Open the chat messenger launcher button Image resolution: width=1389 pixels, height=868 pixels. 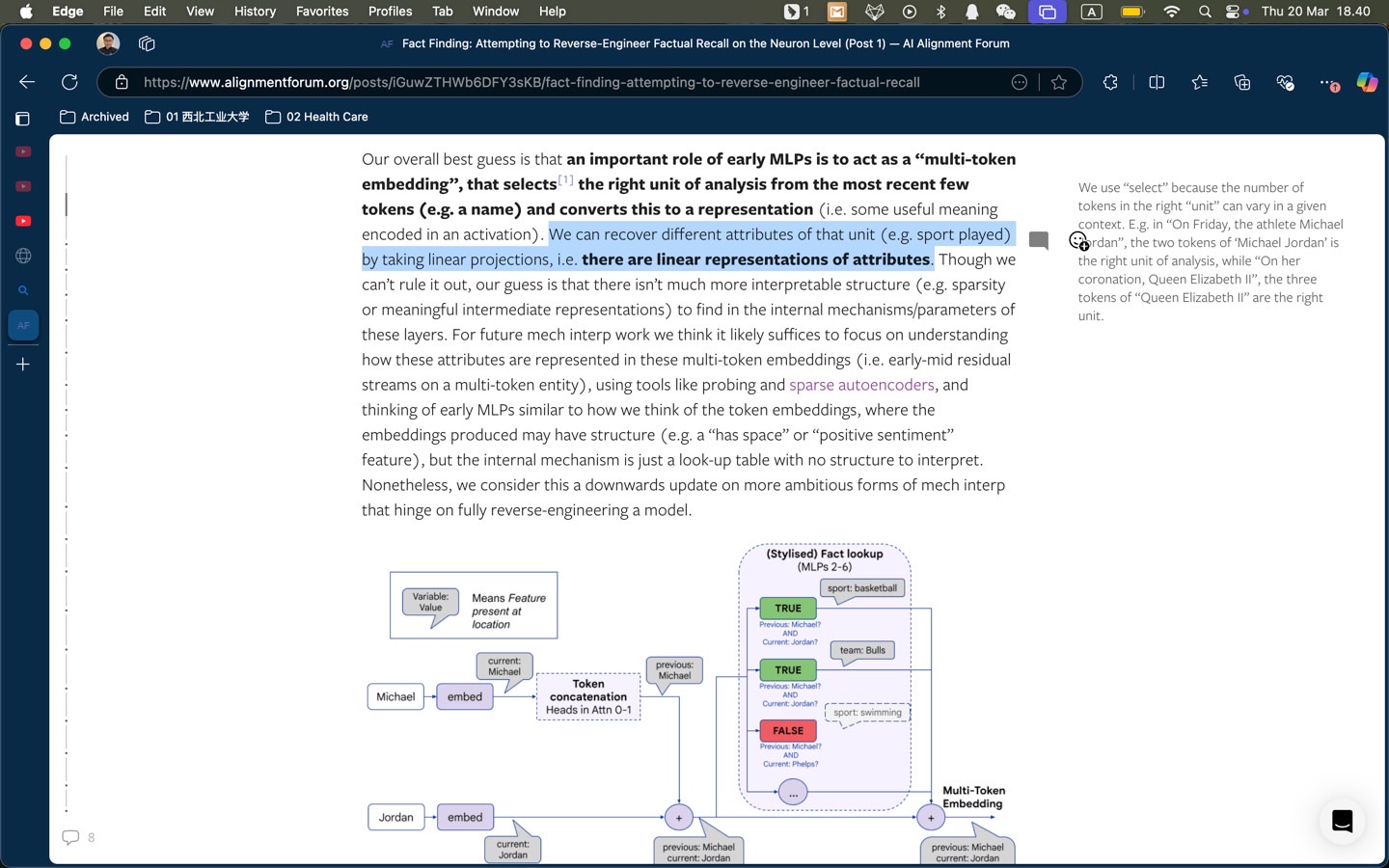point(1342,821)
